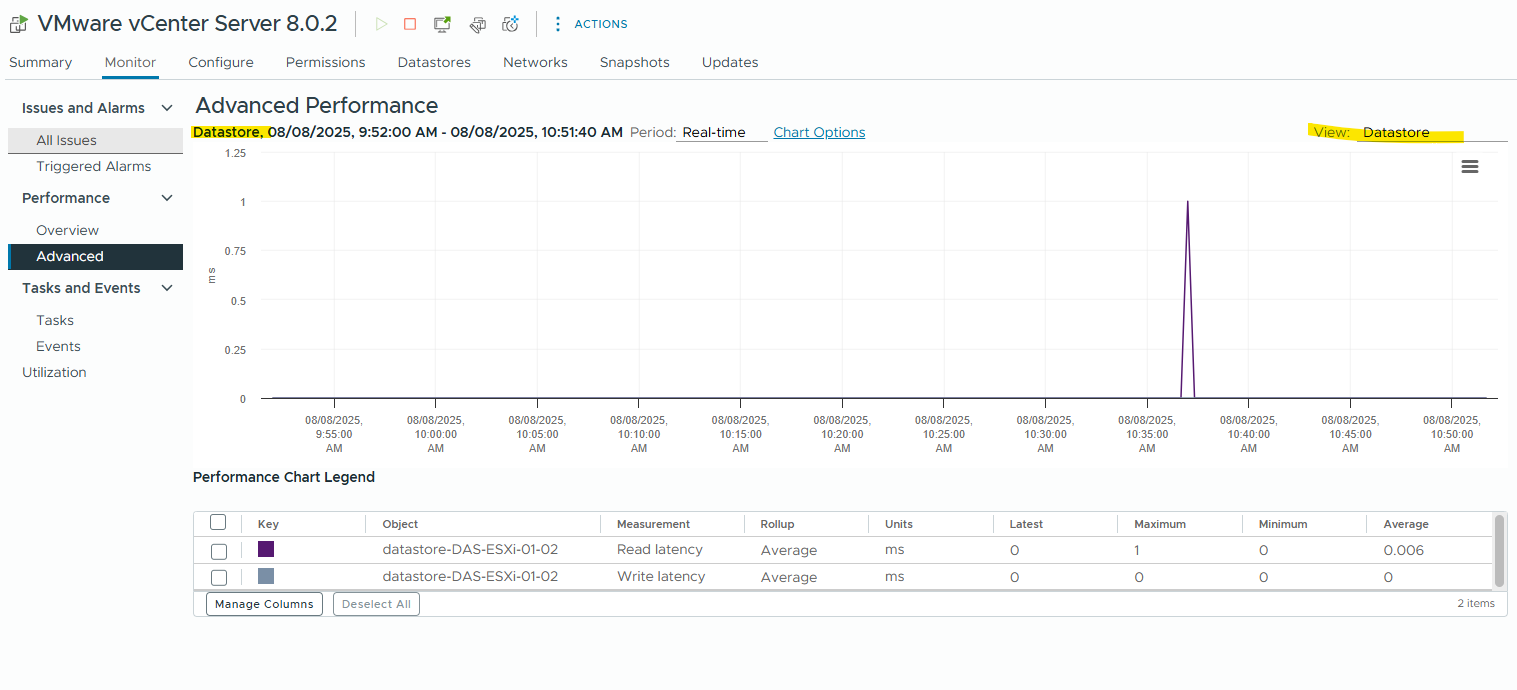Check the Write latency row checkbox
The width and height of the screenshot is (1517, 690).
point(219,577)
